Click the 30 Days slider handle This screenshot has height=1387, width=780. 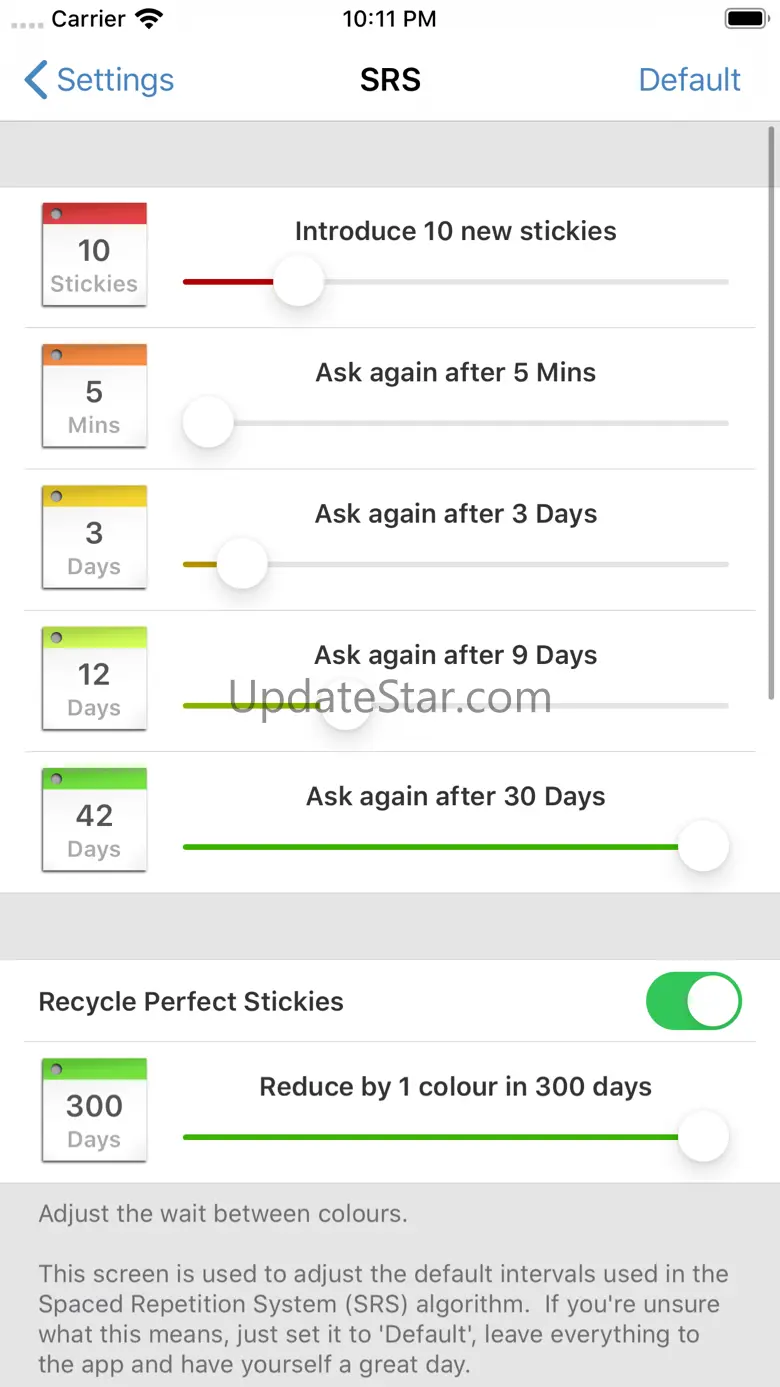pyautogui.click(x=703, y=847)
